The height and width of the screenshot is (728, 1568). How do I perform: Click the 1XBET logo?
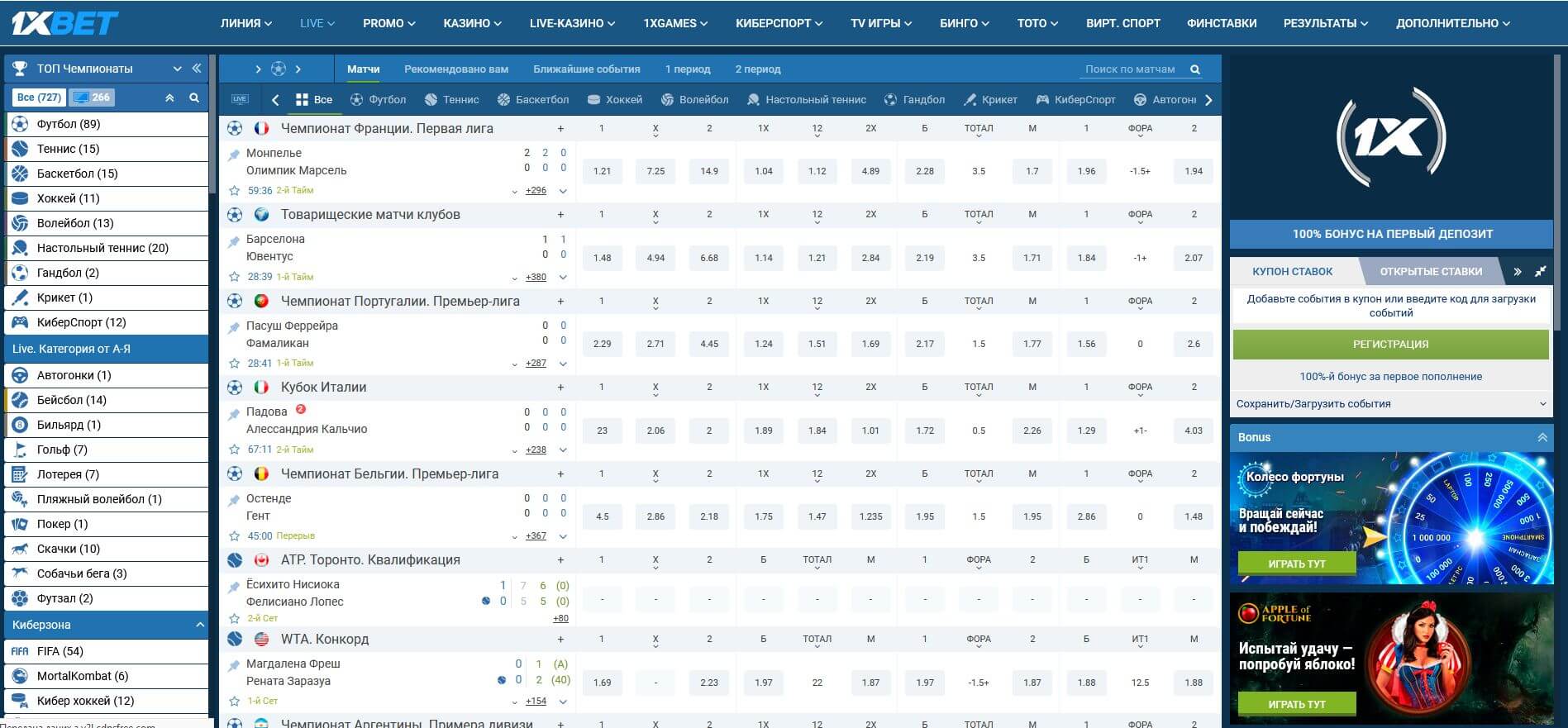[64, 23]
